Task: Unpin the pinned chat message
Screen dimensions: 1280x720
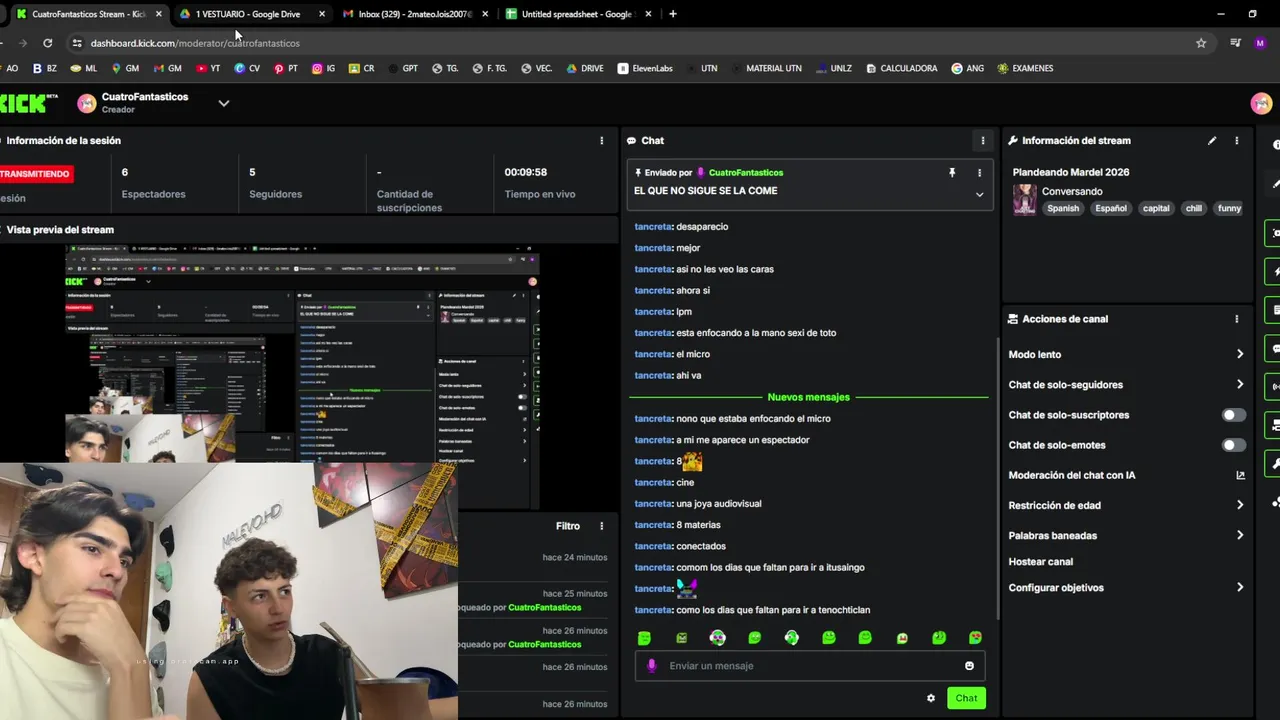Action: 952,173
